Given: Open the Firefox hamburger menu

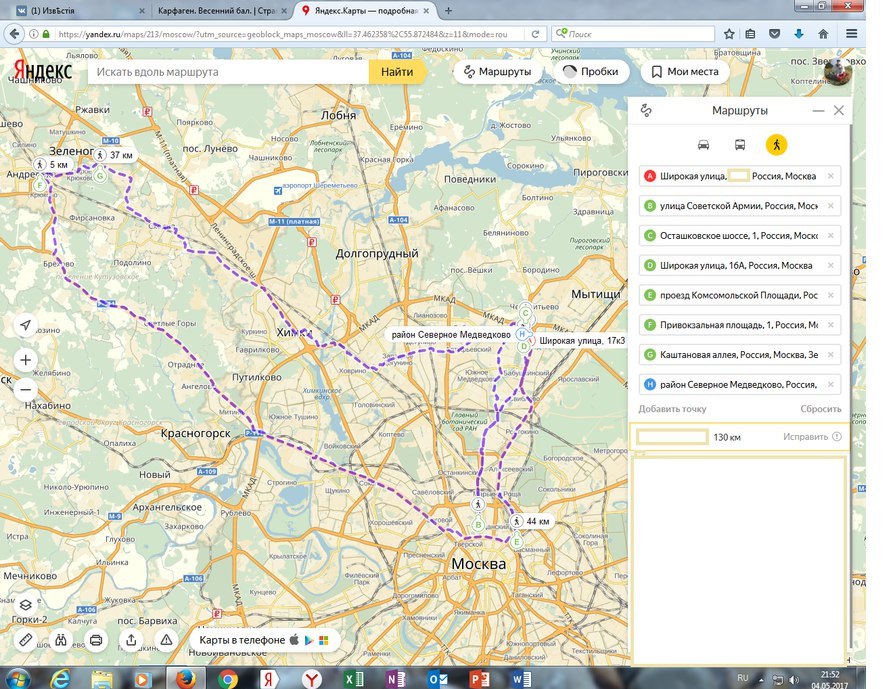Looking at the screenshot, I should [851, 34].
